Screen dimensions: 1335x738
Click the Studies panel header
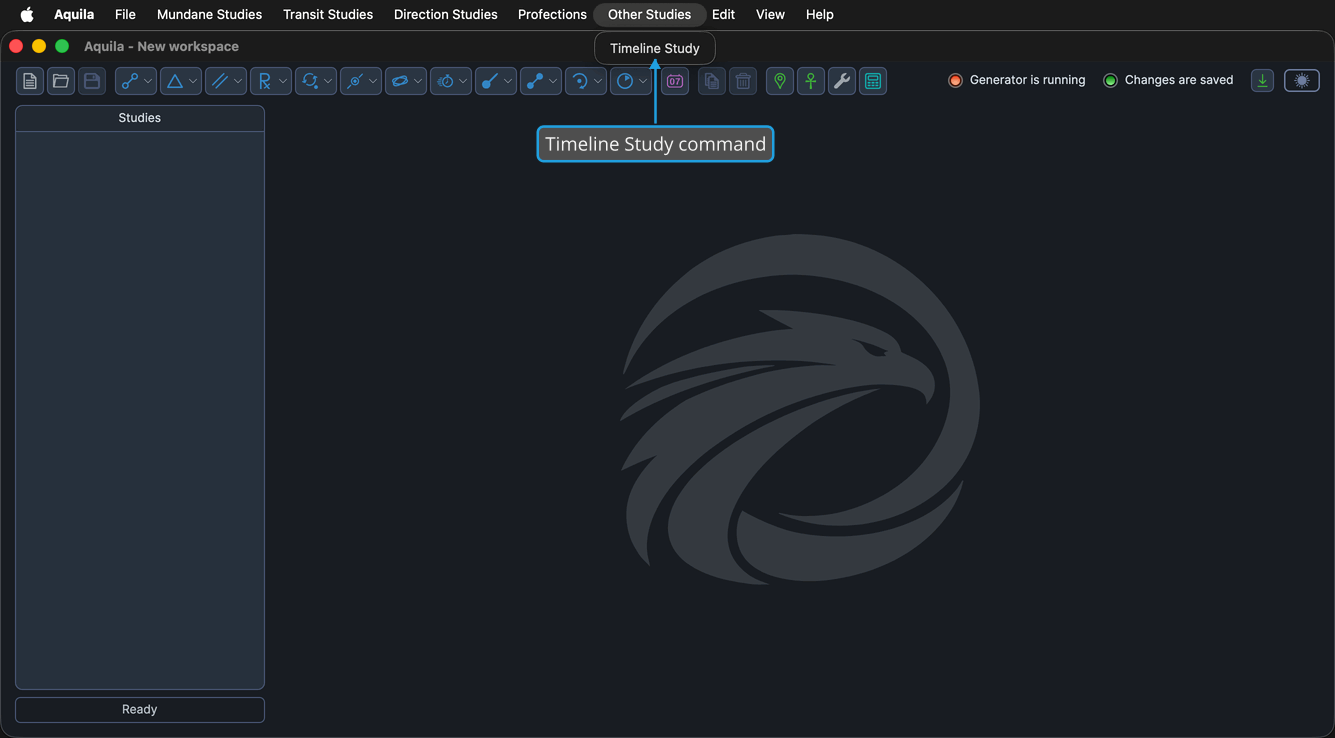pyautogui.click(x=140, y=118)
